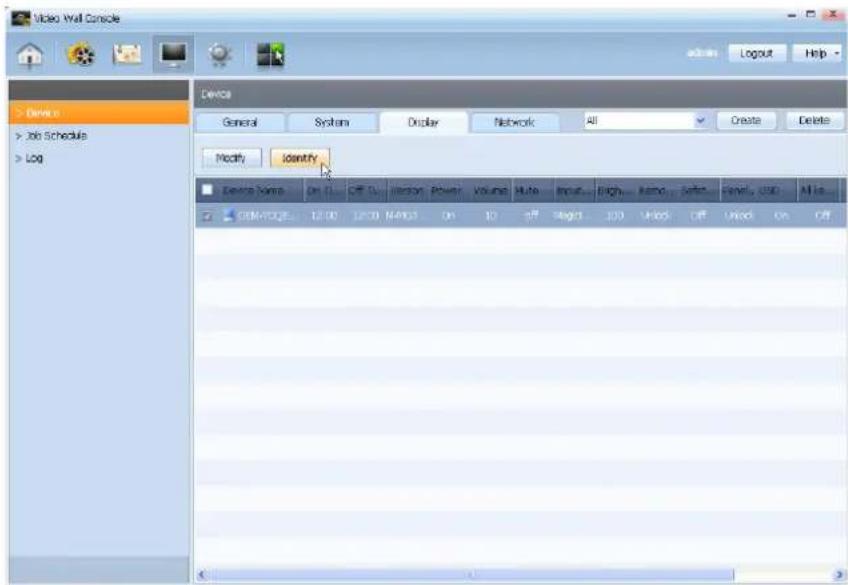Screen dimensions: 848x585
Task: Select Device in the sidebar
Action: 99,112
